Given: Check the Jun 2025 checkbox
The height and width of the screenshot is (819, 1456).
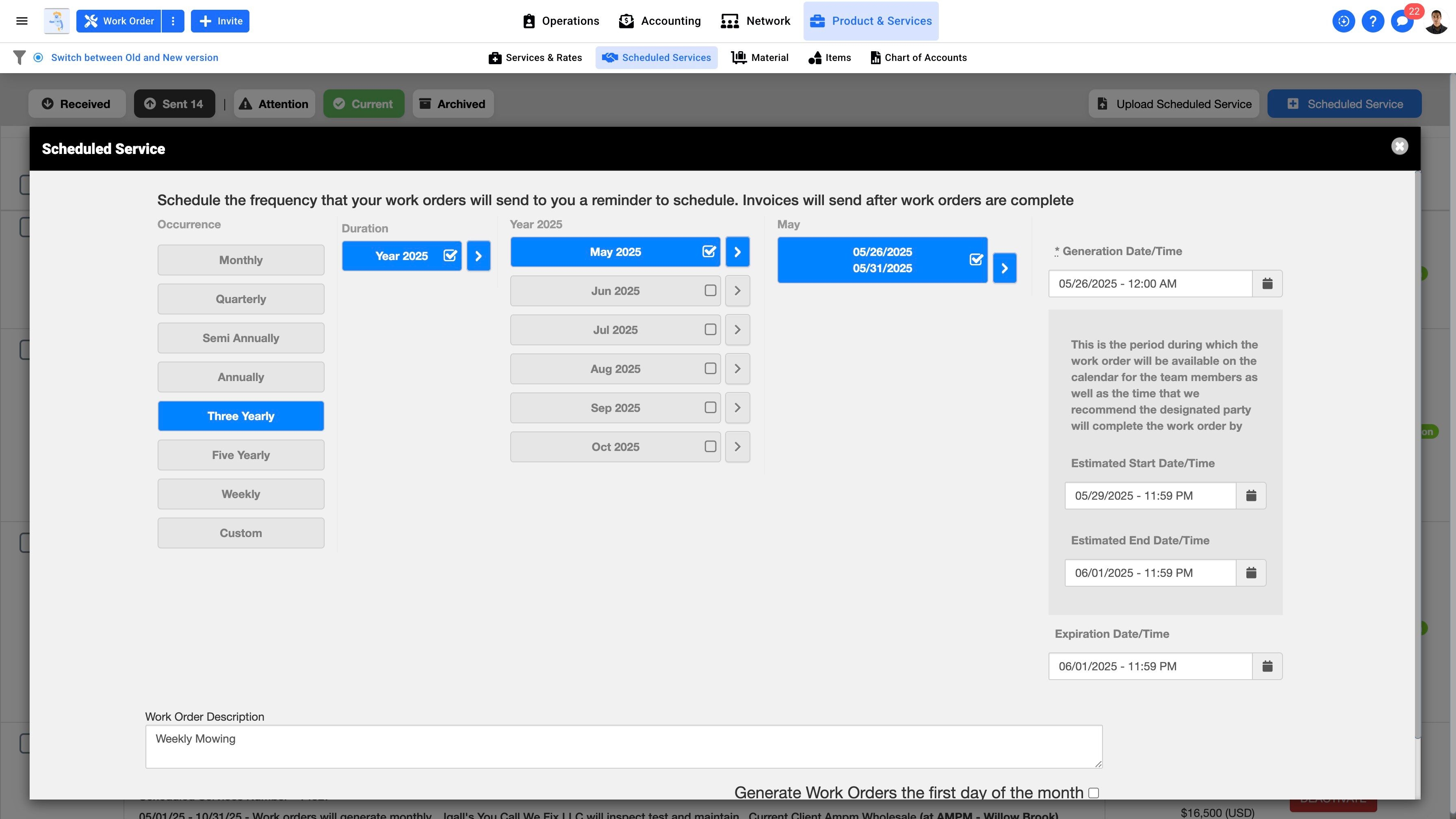Looking at the screenshot, I should click(x=710, y=290).
